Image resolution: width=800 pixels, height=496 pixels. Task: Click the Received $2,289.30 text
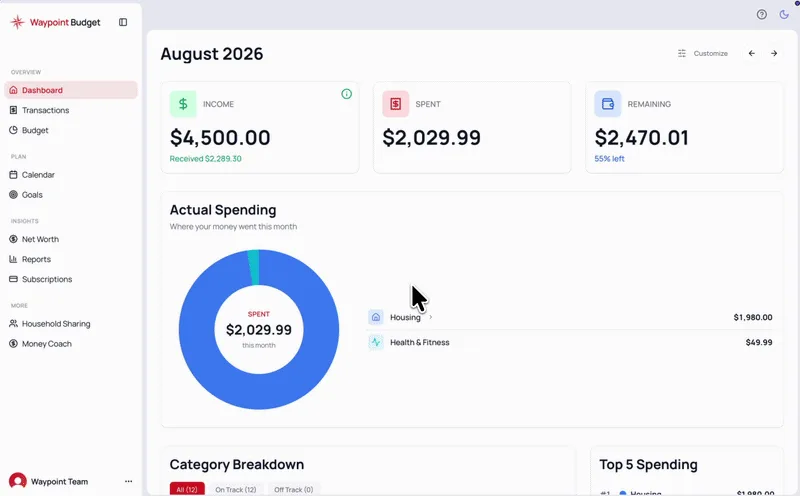click(x=206, y=159)
